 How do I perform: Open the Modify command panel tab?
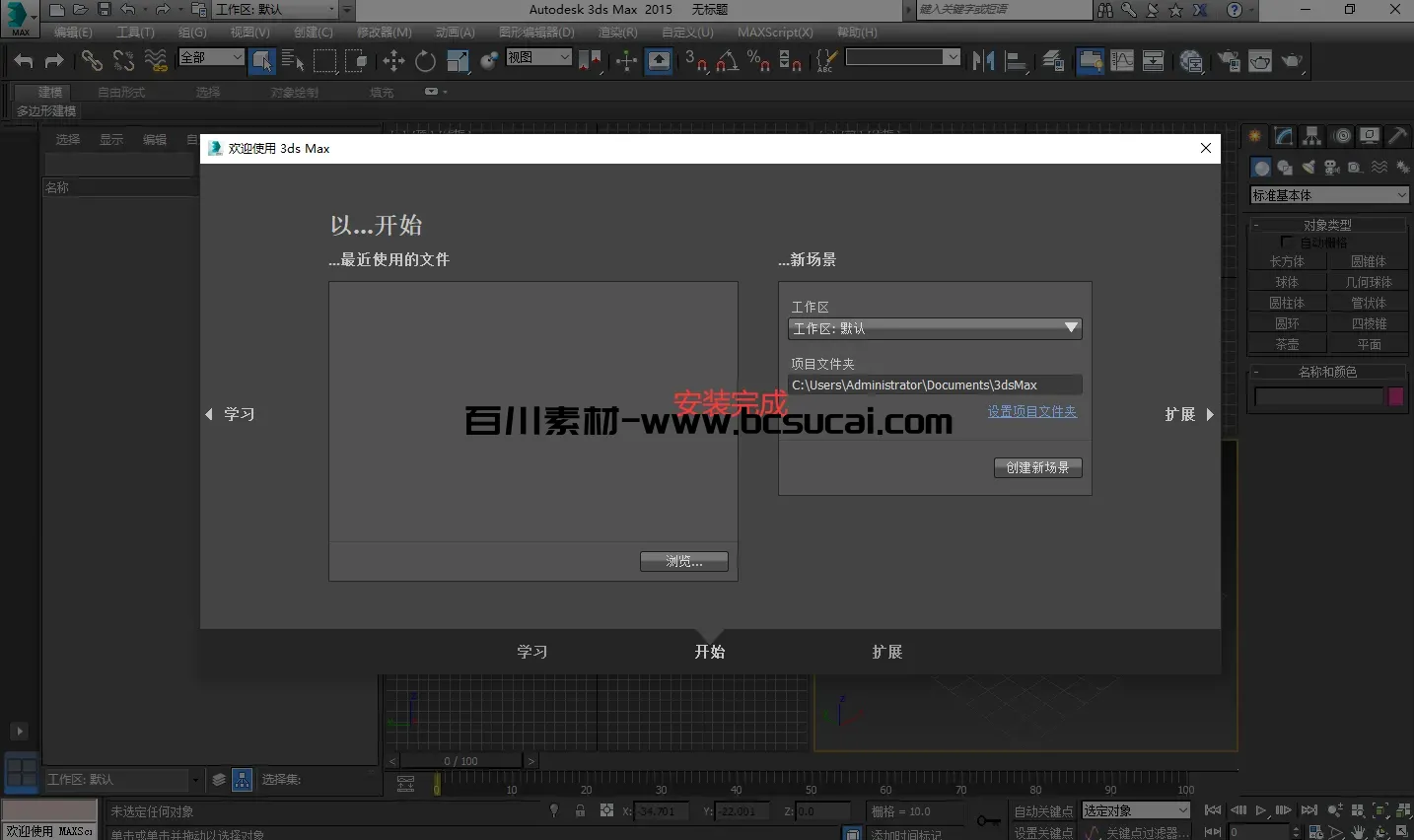point(1283,136)
